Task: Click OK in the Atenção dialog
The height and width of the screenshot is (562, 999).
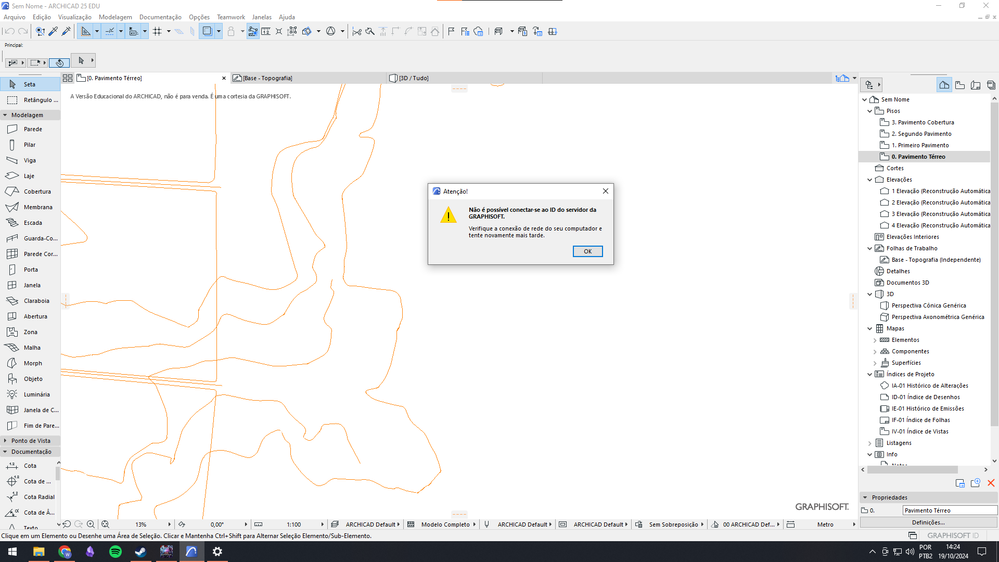Action: pos(587,251)
